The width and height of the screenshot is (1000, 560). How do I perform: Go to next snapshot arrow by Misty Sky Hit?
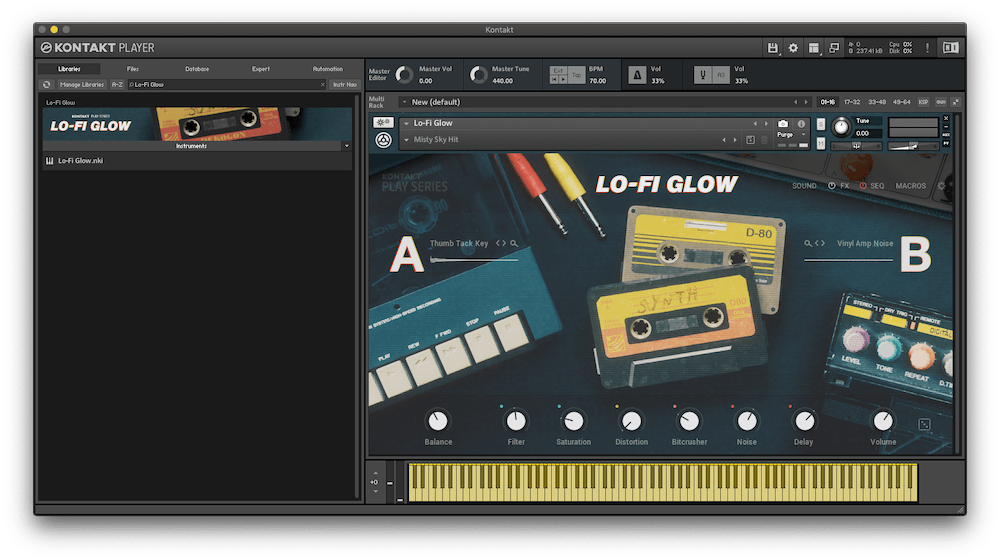tap(735, 140)
